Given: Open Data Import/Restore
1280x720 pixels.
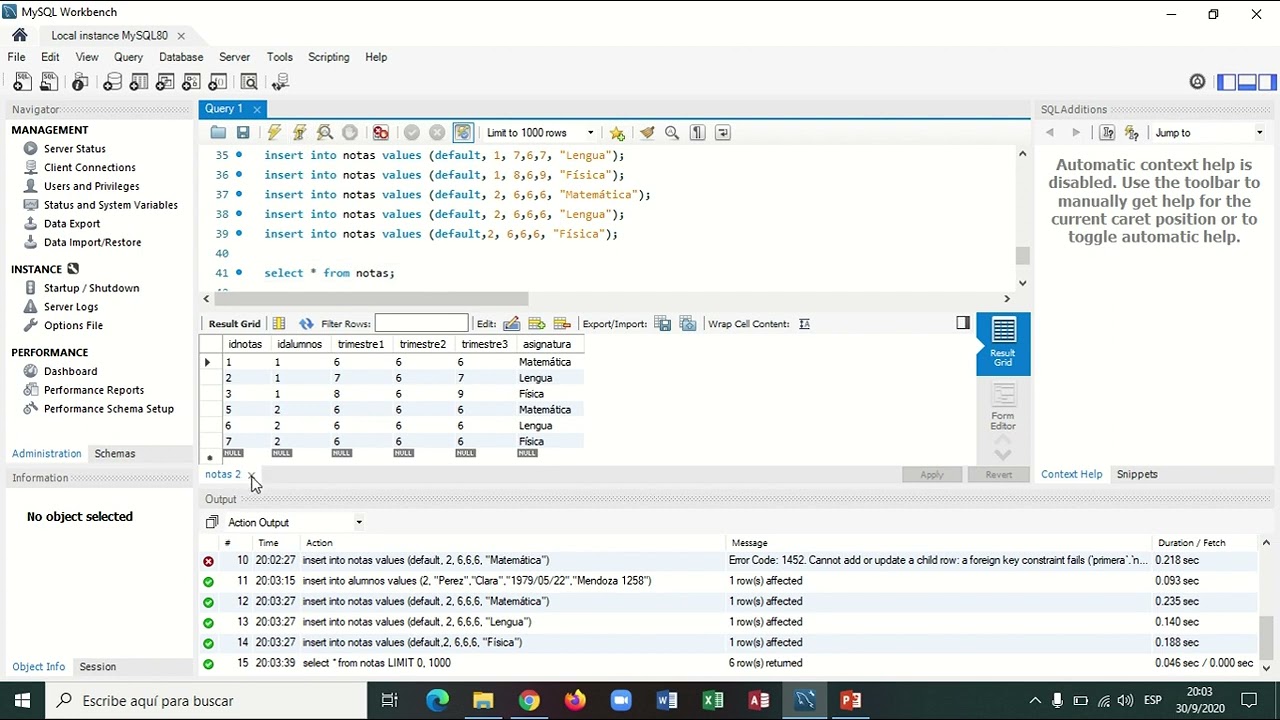Looking at the screenshot, I should [x=92, y=242].
